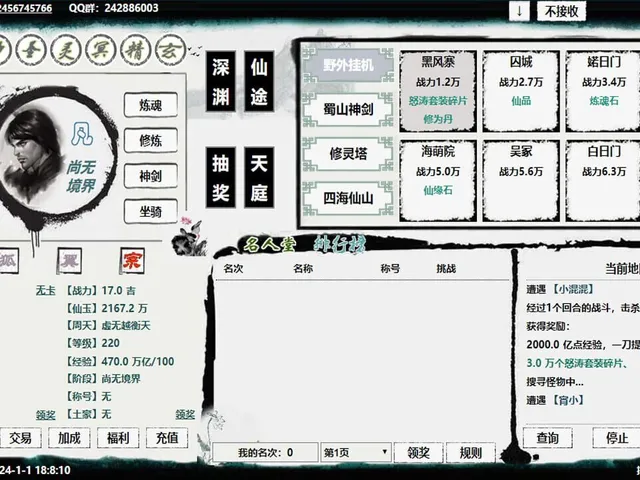
Task: Open the 炼魂 panel
Action: coord(151,105)
